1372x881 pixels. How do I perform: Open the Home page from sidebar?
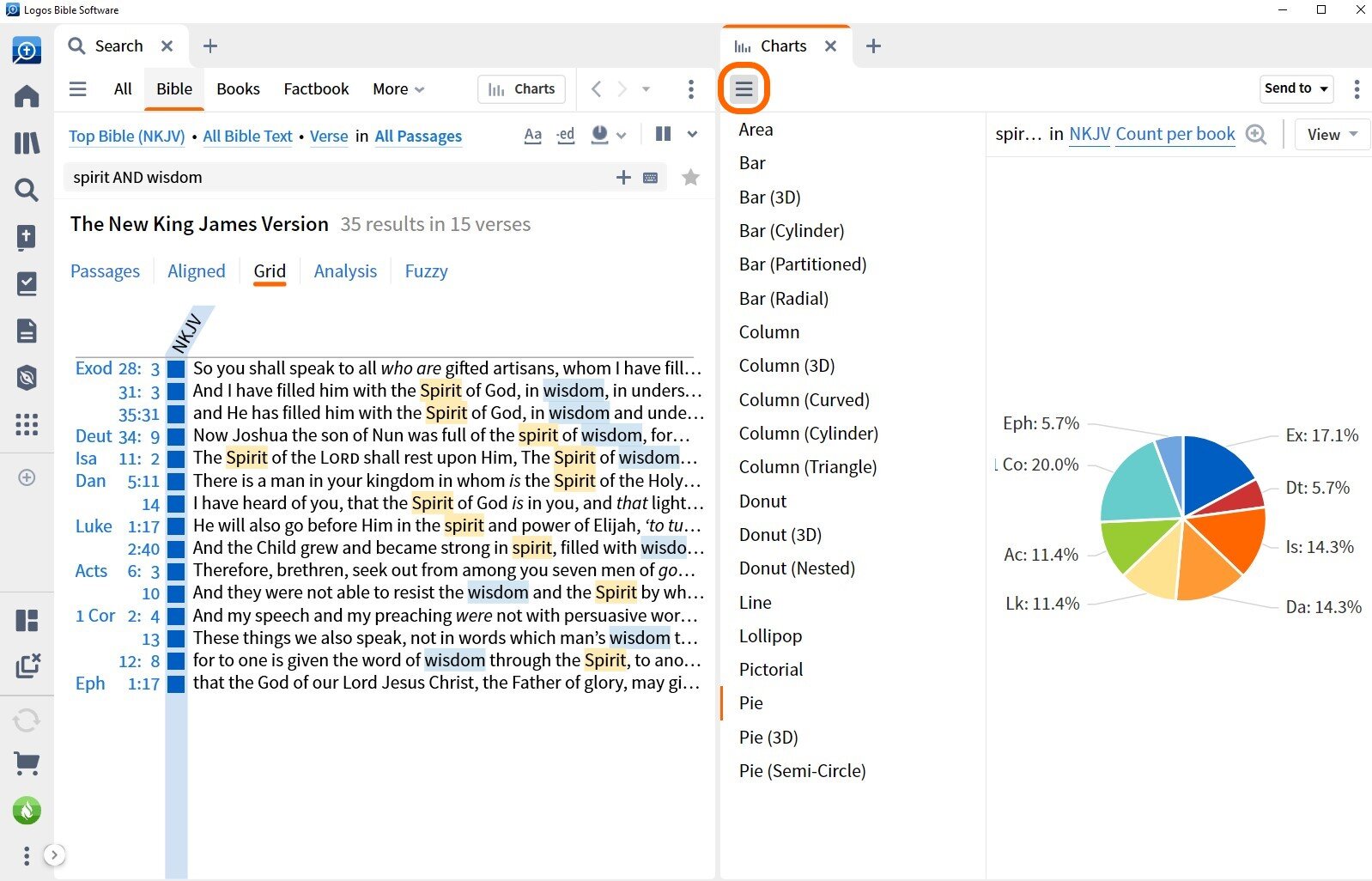tap(27, 95)
